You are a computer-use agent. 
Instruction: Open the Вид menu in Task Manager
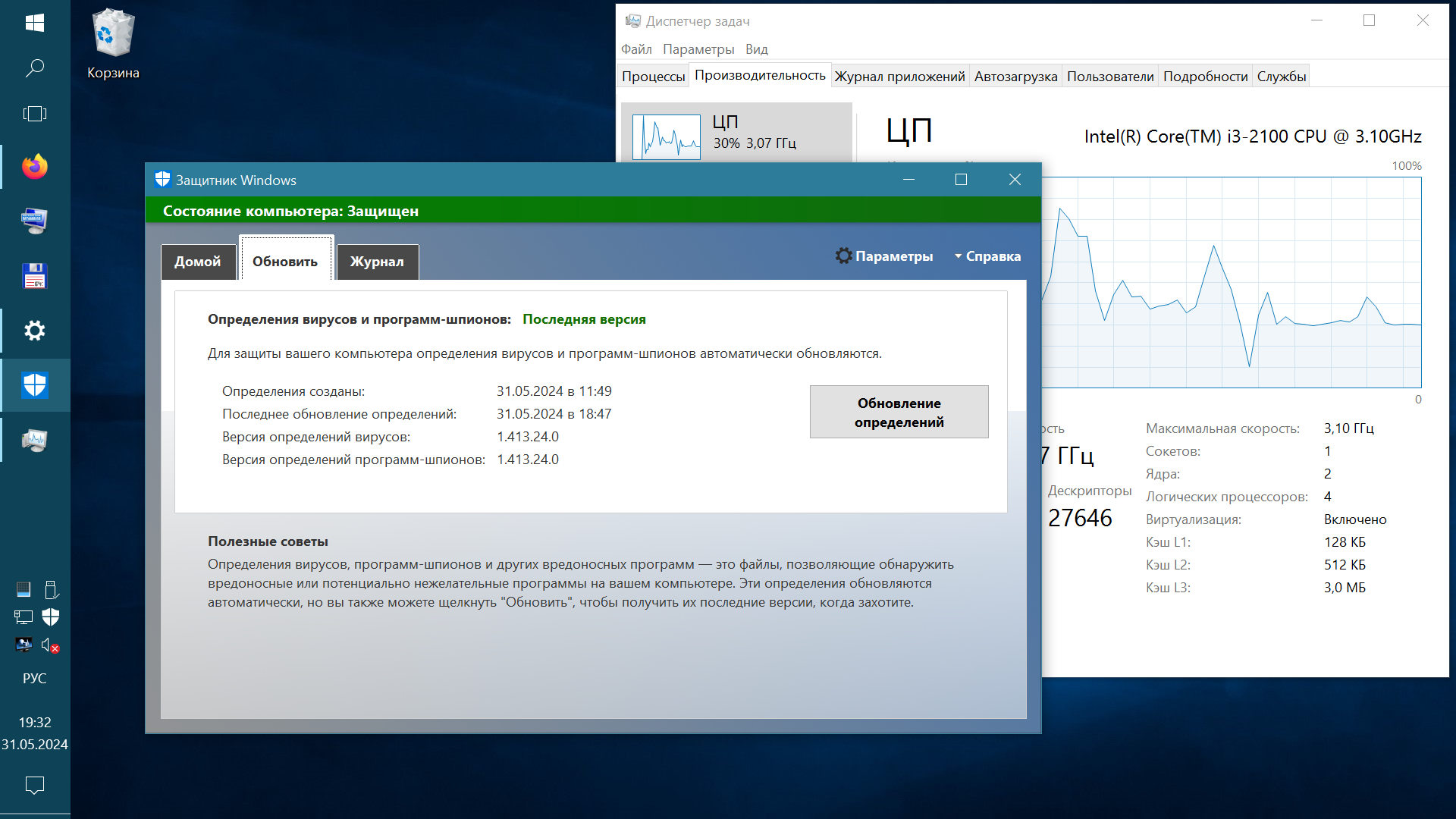(x=756, y=49)
